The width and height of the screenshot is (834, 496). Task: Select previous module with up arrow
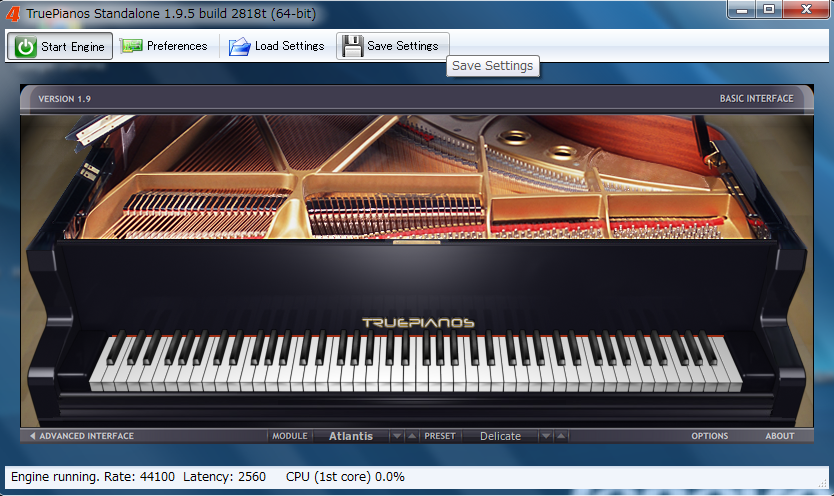pos(412,436)
